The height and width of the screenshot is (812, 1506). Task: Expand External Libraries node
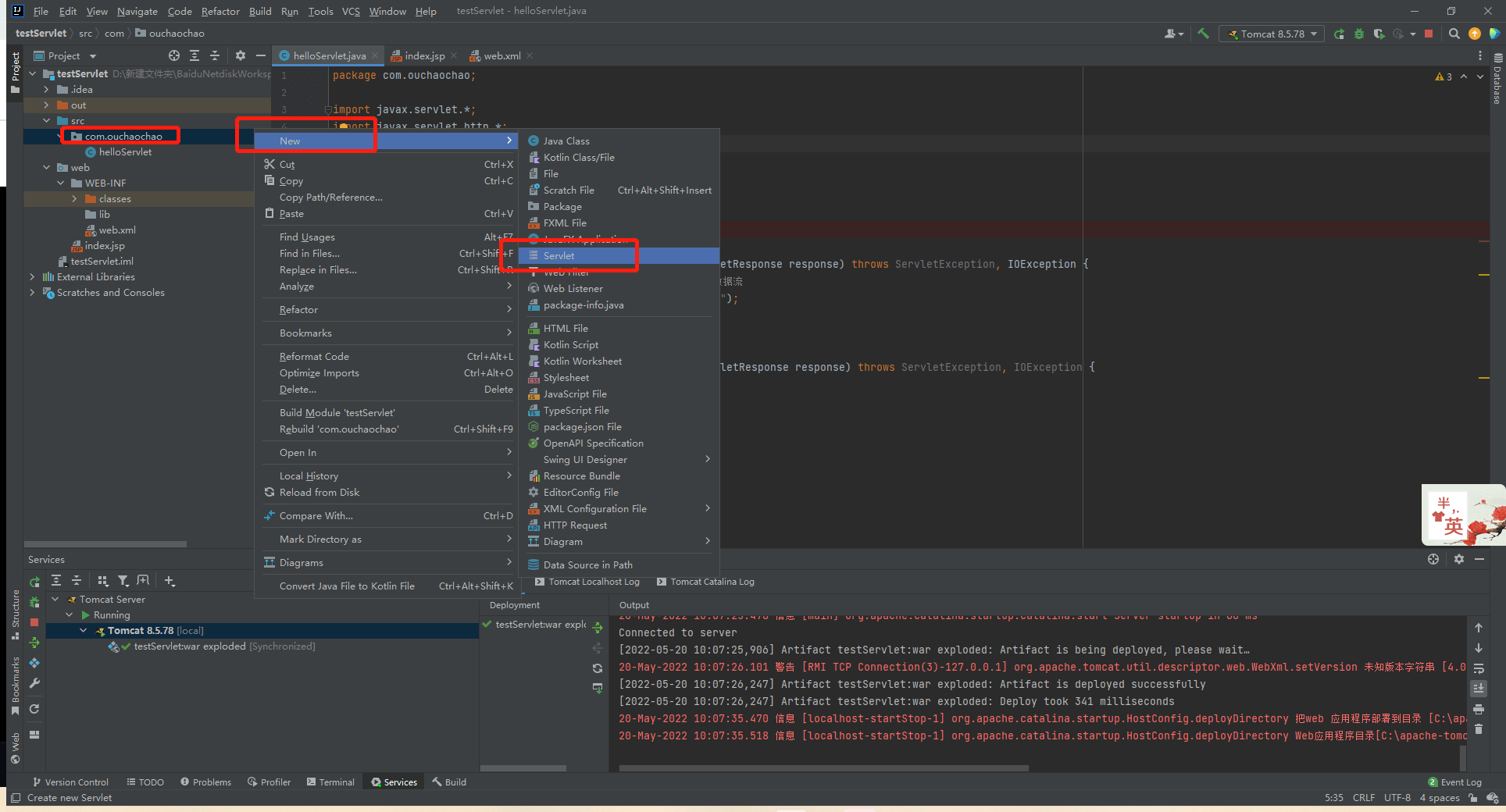pyautogui.click(x=33, y=276)
